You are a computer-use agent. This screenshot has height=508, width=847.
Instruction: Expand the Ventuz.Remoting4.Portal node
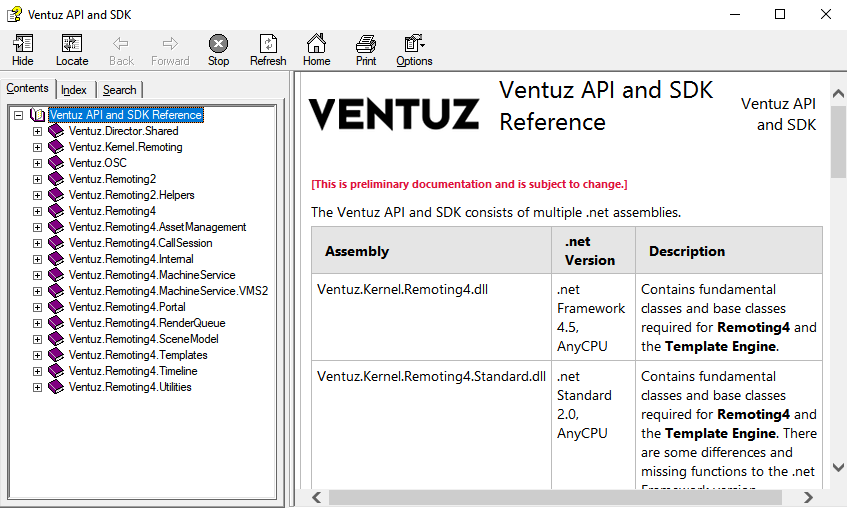tap(38, 307)
